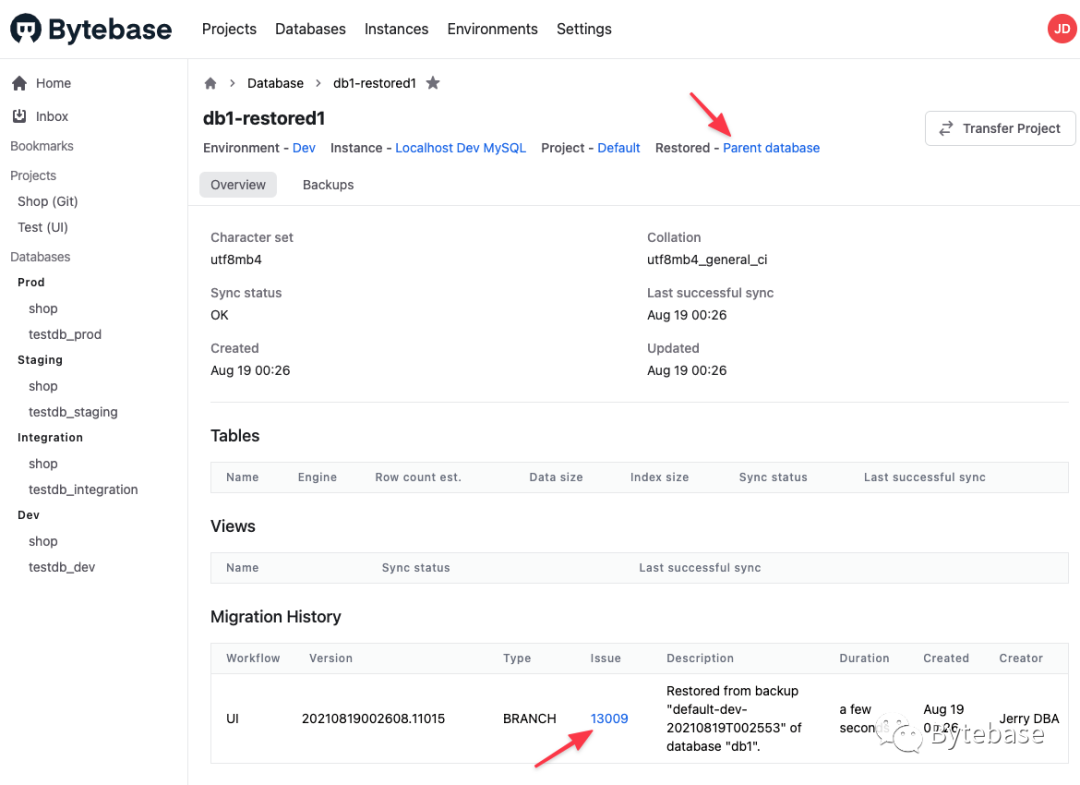Click the Jerry DBA creator cell
The height and width of the screenshot is (785, 1080).
pyautogui.click(x=1029, y=718)
